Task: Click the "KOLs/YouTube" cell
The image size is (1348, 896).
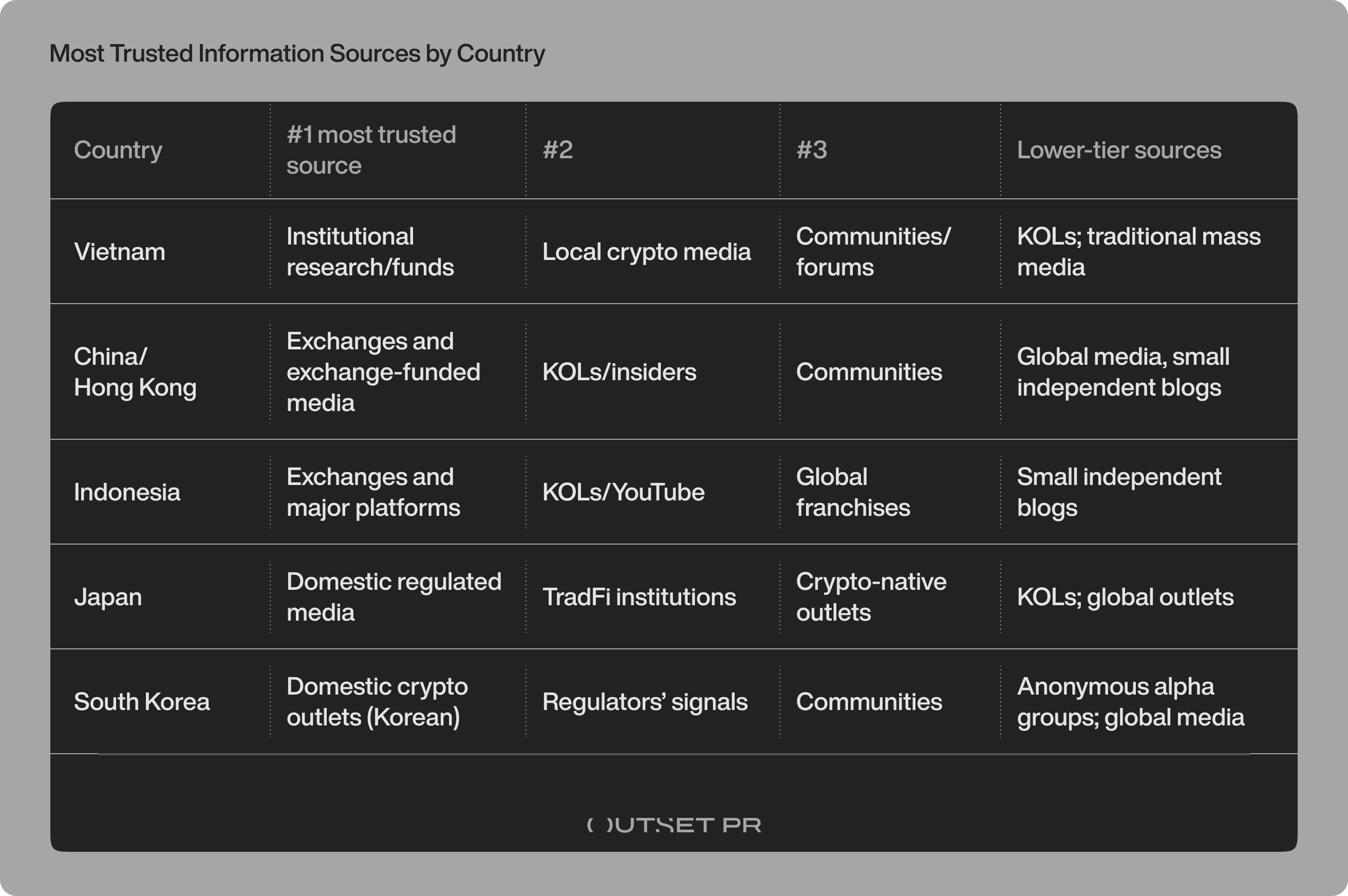Action: (624, 493)
